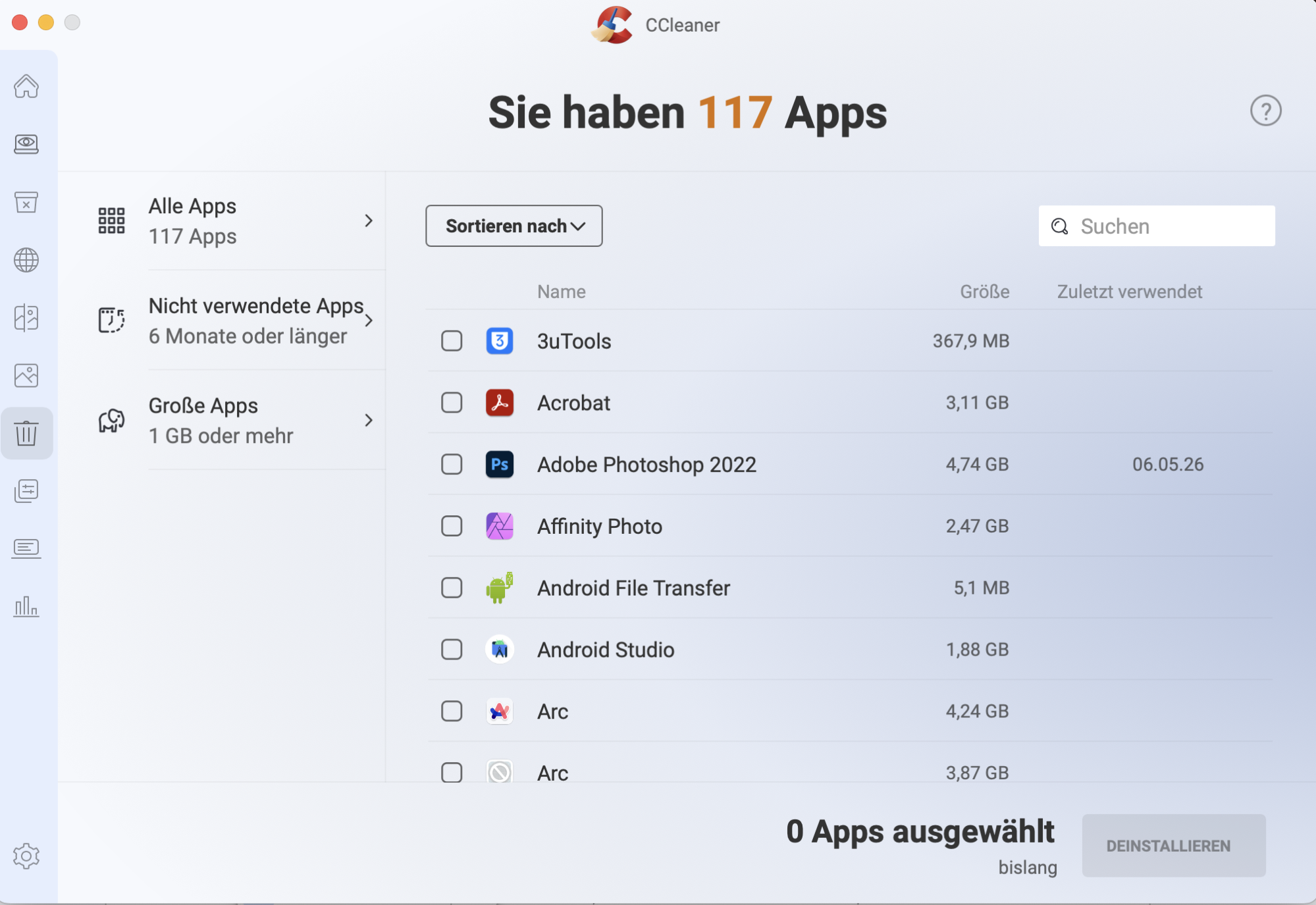Click the 367,9 MB size value
Screen dimensions: 1316x905
coord(971,341)
